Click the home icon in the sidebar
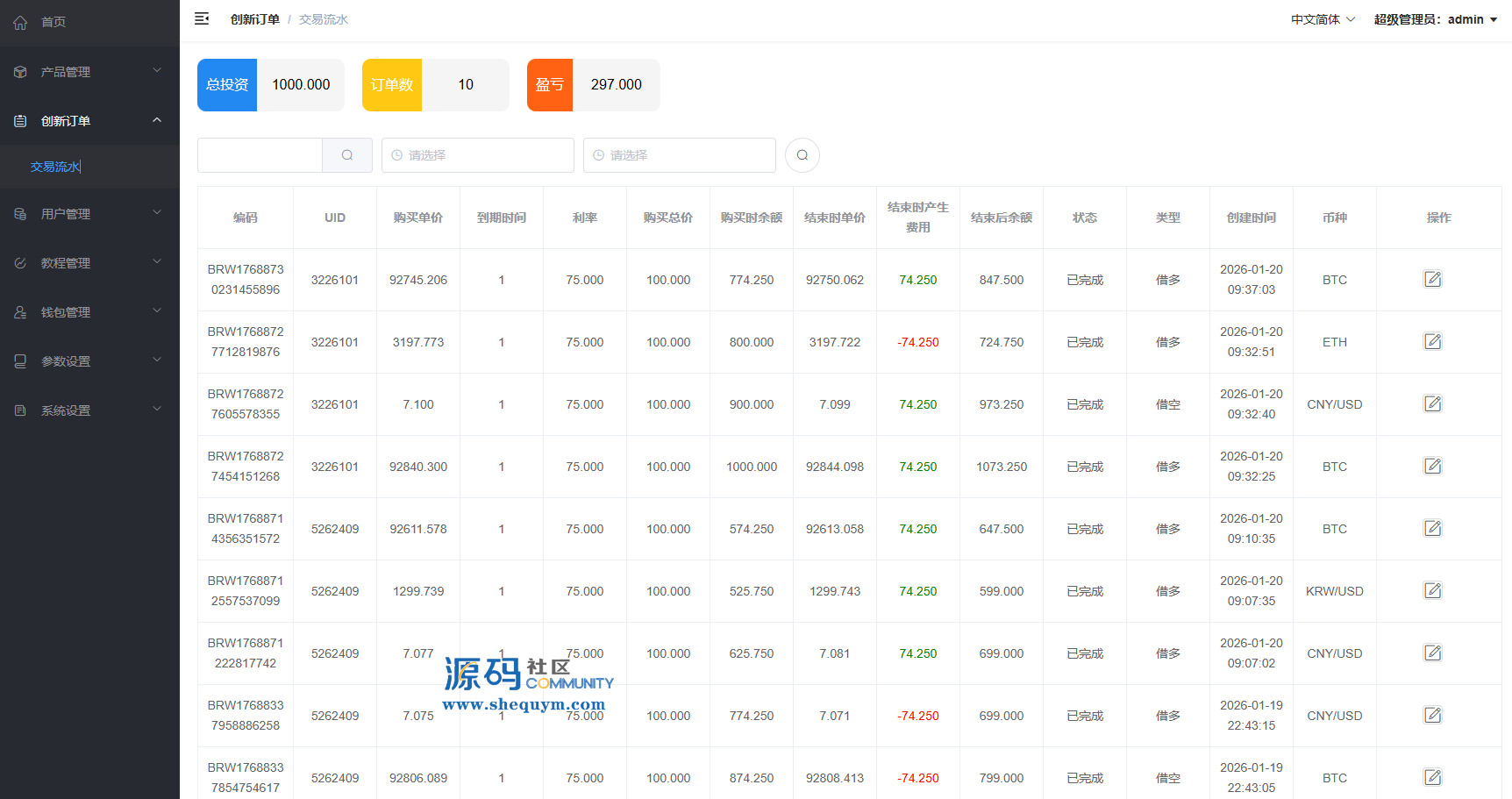Image resolution: width=1512 pixels, height=799 pixels. (x=20, y=22)
